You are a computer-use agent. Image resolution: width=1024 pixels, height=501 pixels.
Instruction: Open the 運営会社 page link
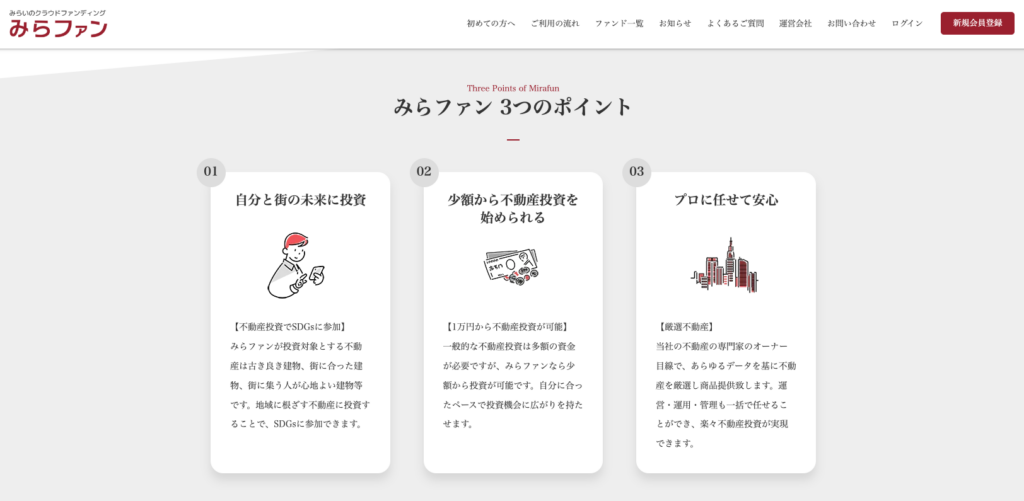pyautogui.click(x=795, y=23)
